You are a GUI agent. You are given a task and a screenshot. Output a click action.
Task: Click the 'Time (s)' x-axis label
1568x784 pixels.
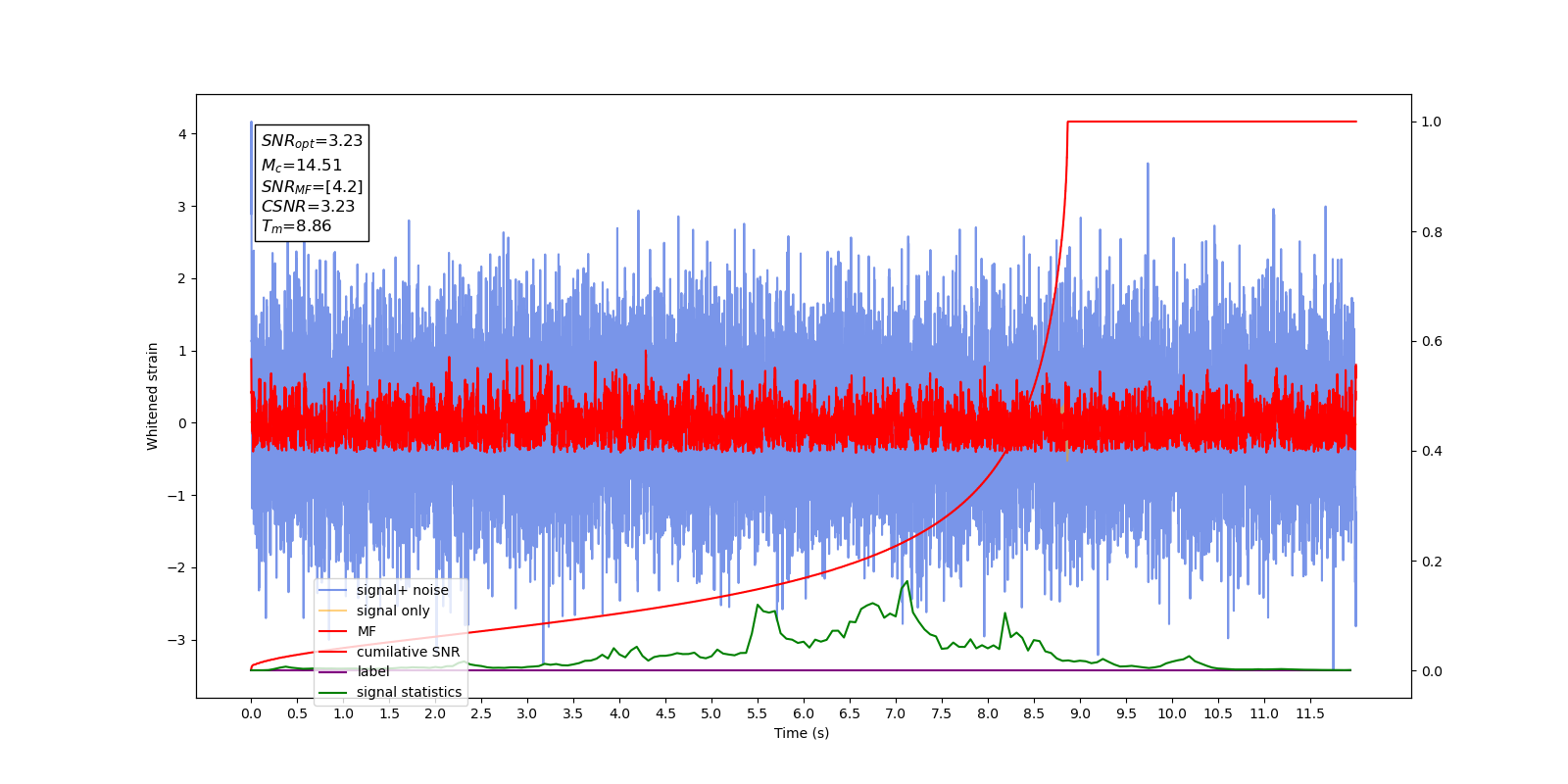click(x=802, y=733)
